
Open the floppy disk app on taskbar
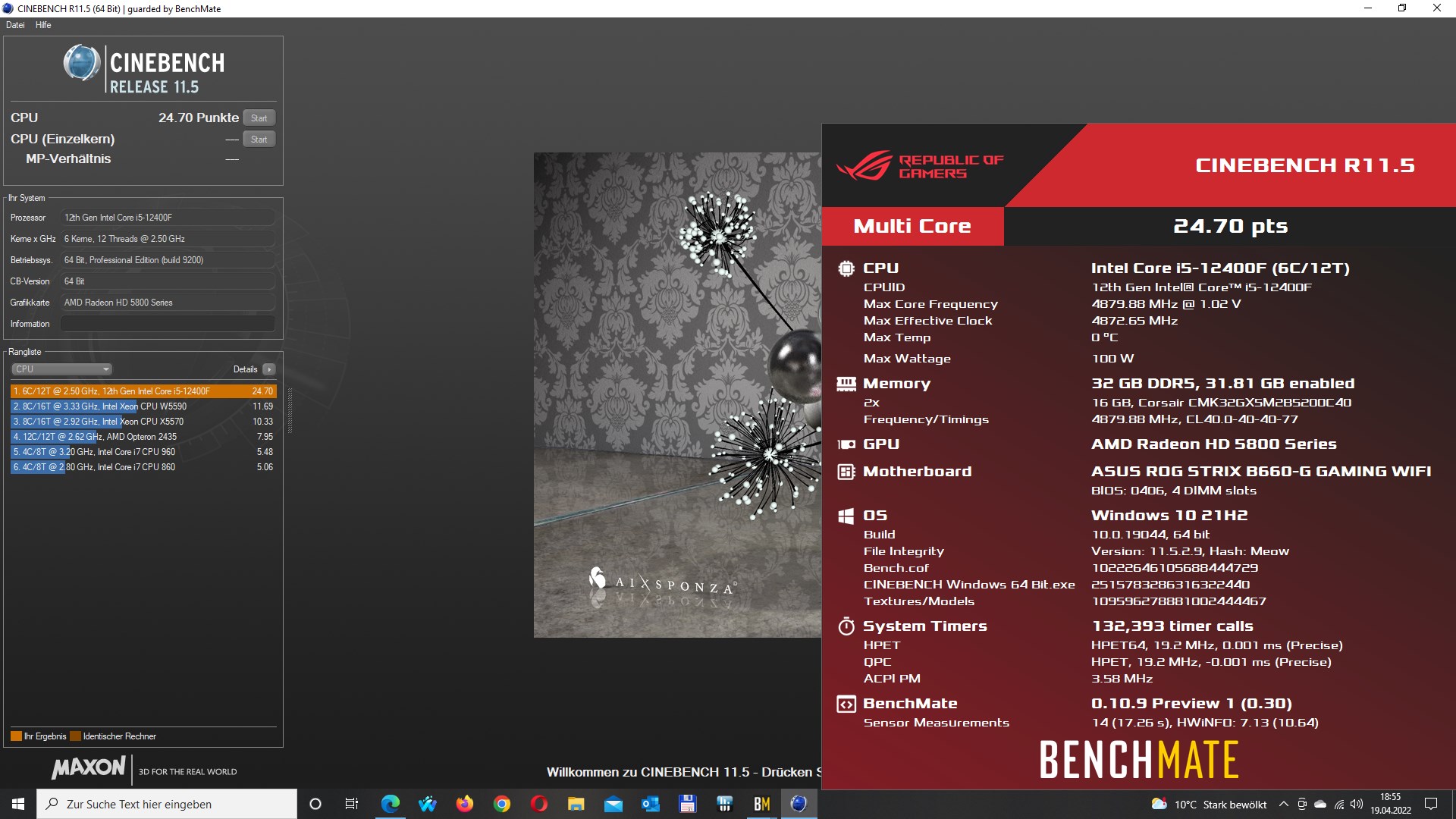(x=687, y=804)
